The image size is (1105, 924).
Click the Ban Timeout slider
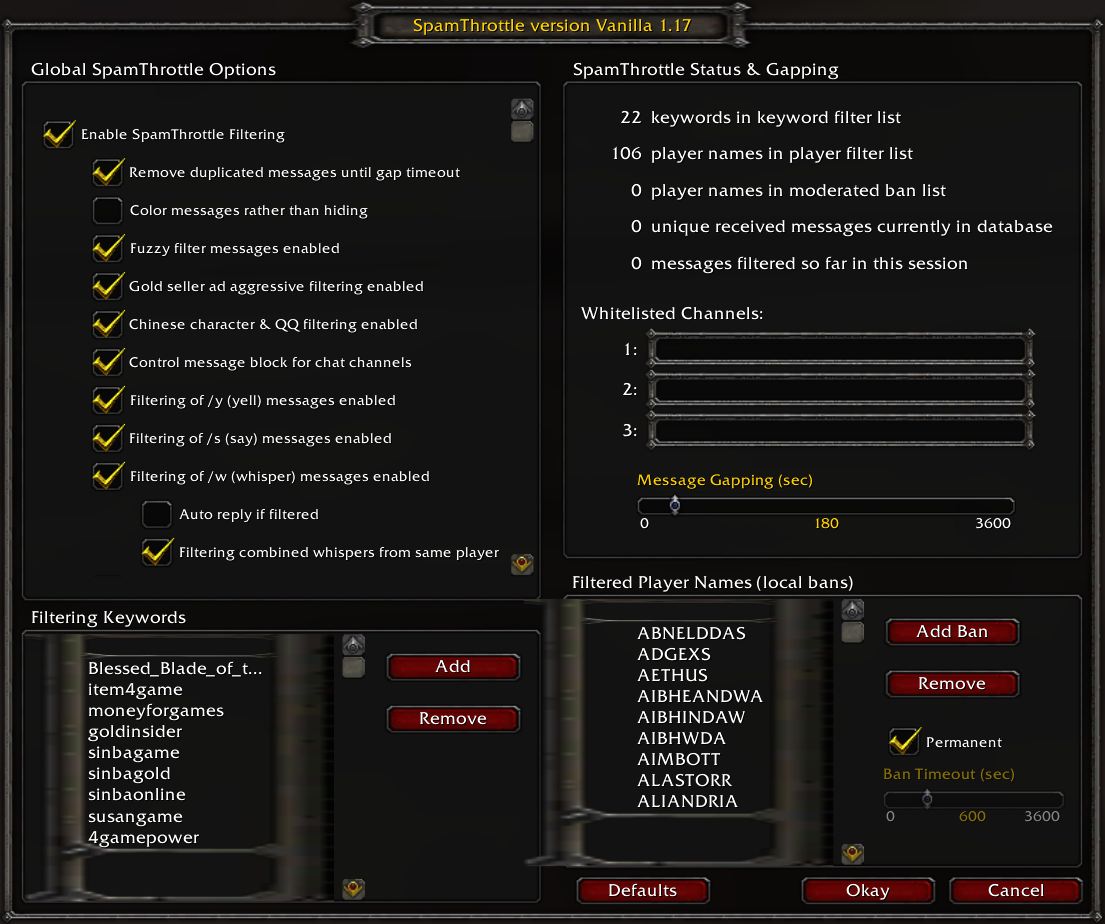pos(974,799)
